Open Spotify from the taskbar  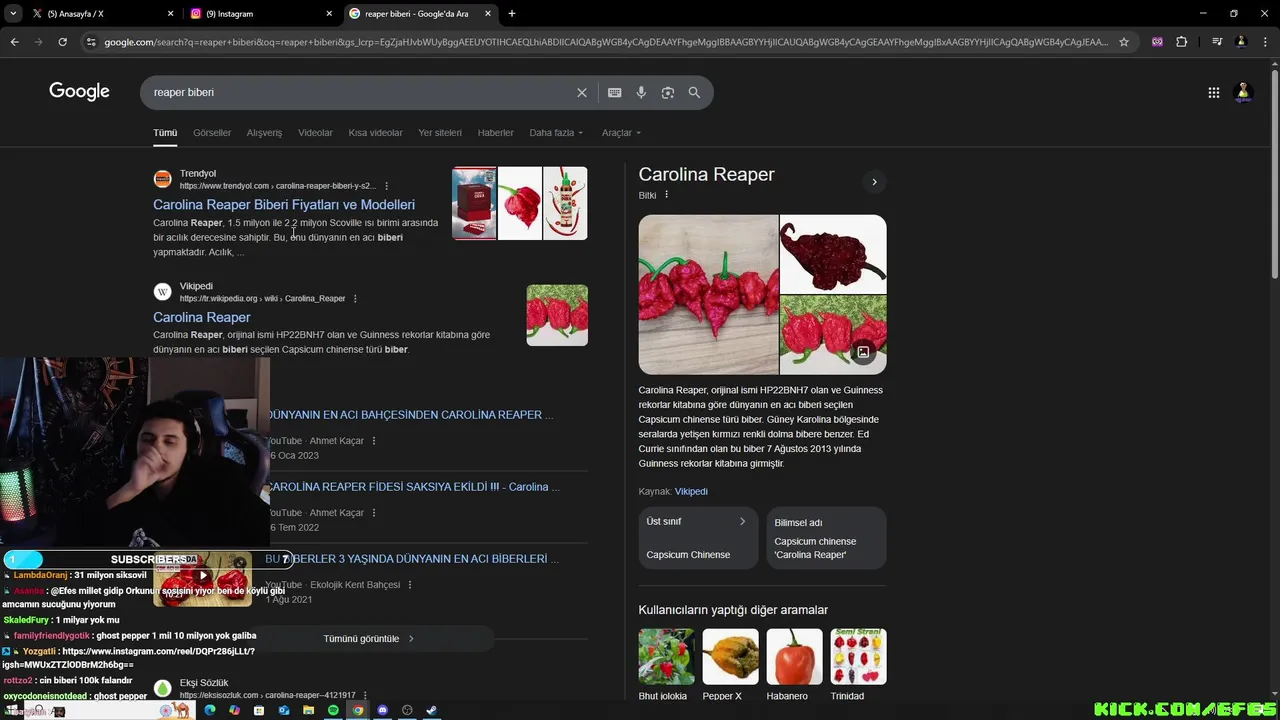pos(333,710)
